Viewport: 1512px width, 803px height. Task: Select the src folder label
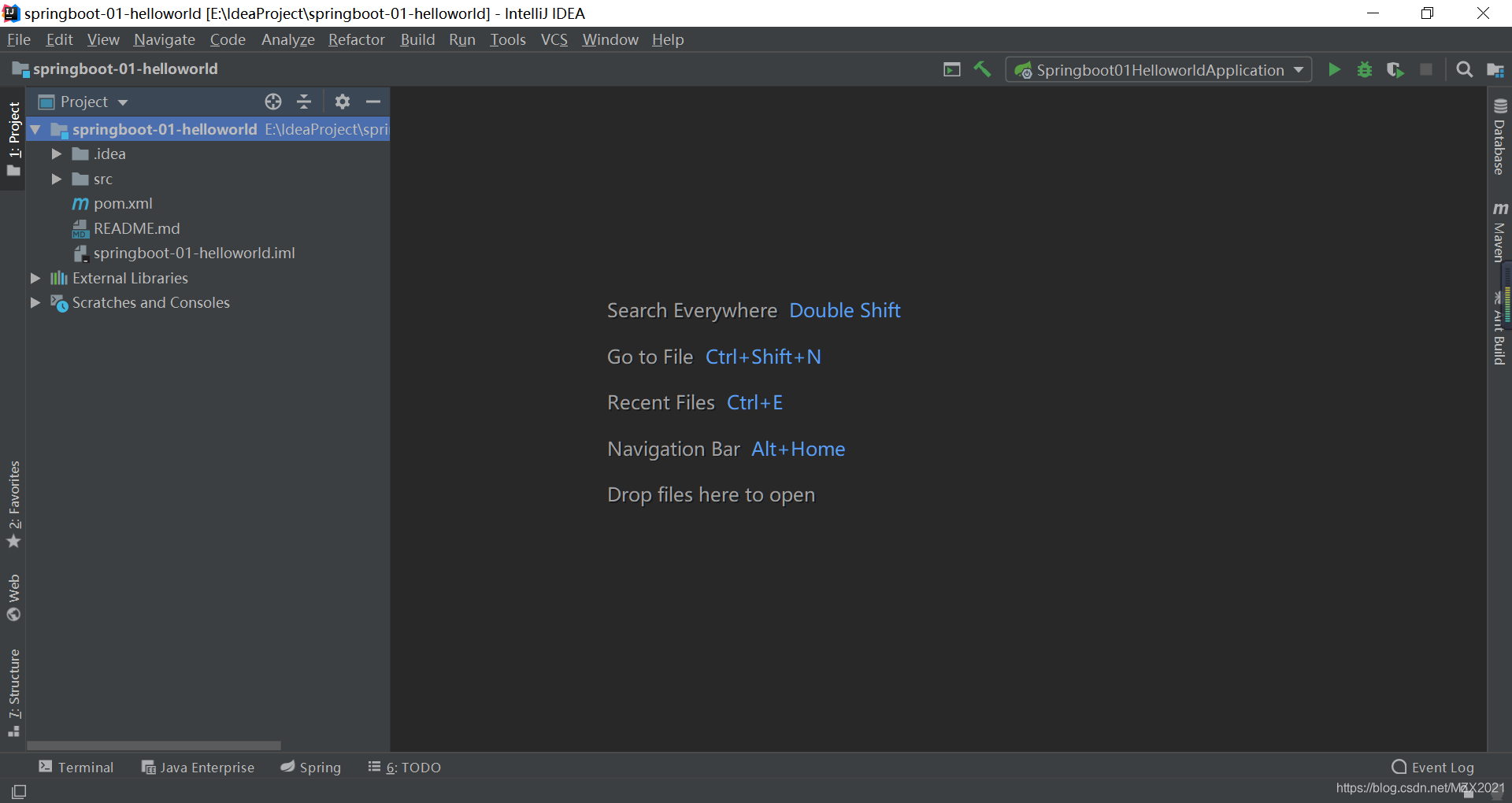tap(103, 179)
